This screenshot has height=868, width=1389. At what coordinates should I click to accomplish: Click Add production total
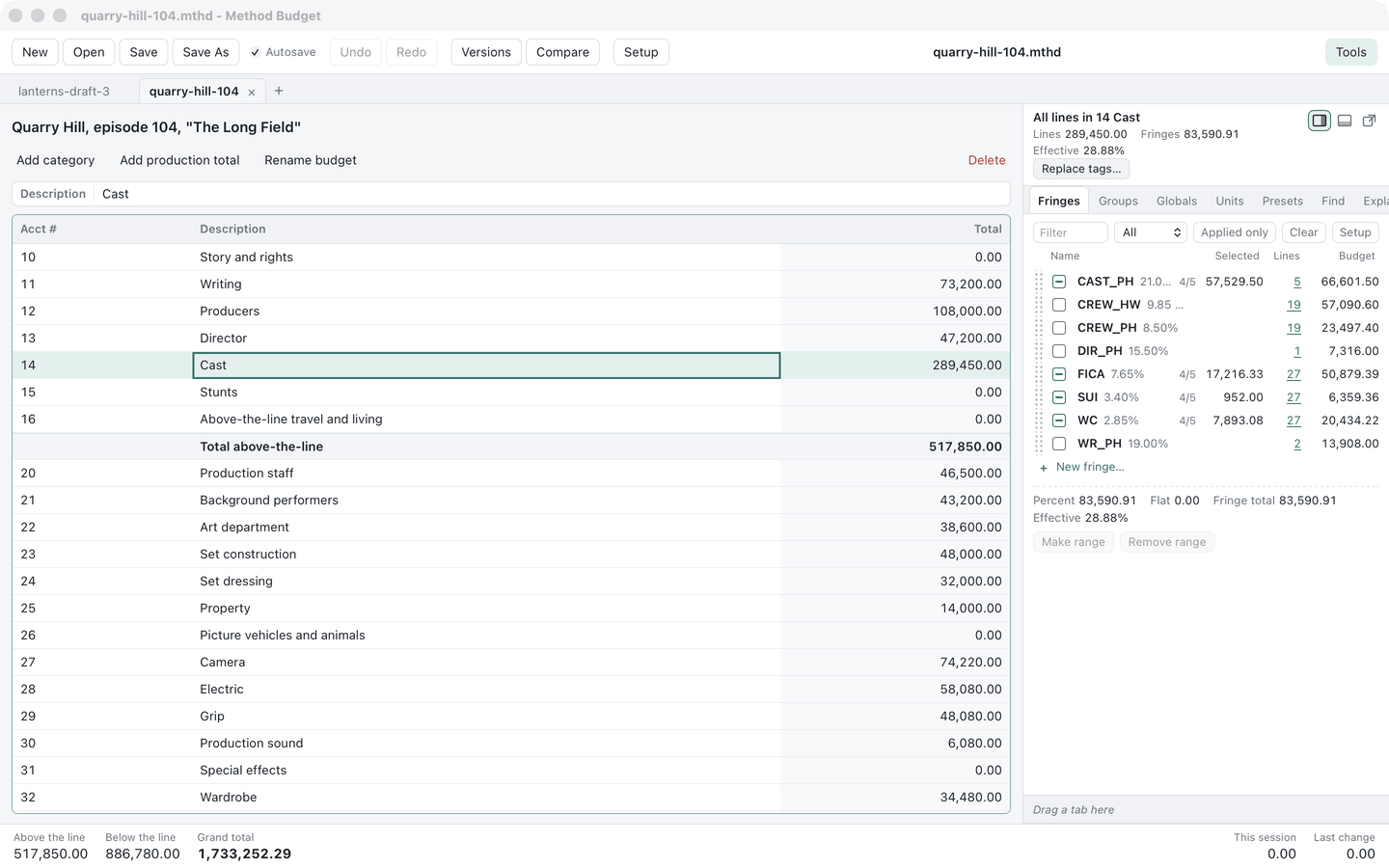click(179, 160)
